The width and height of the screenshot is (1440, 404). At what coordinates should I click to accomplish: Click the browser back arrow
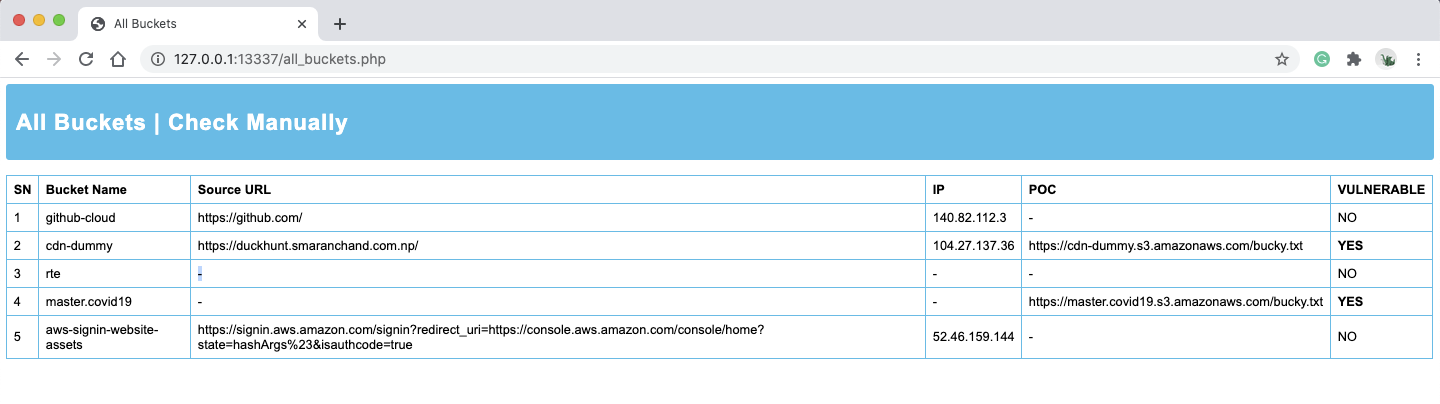(x=22, y=59)
